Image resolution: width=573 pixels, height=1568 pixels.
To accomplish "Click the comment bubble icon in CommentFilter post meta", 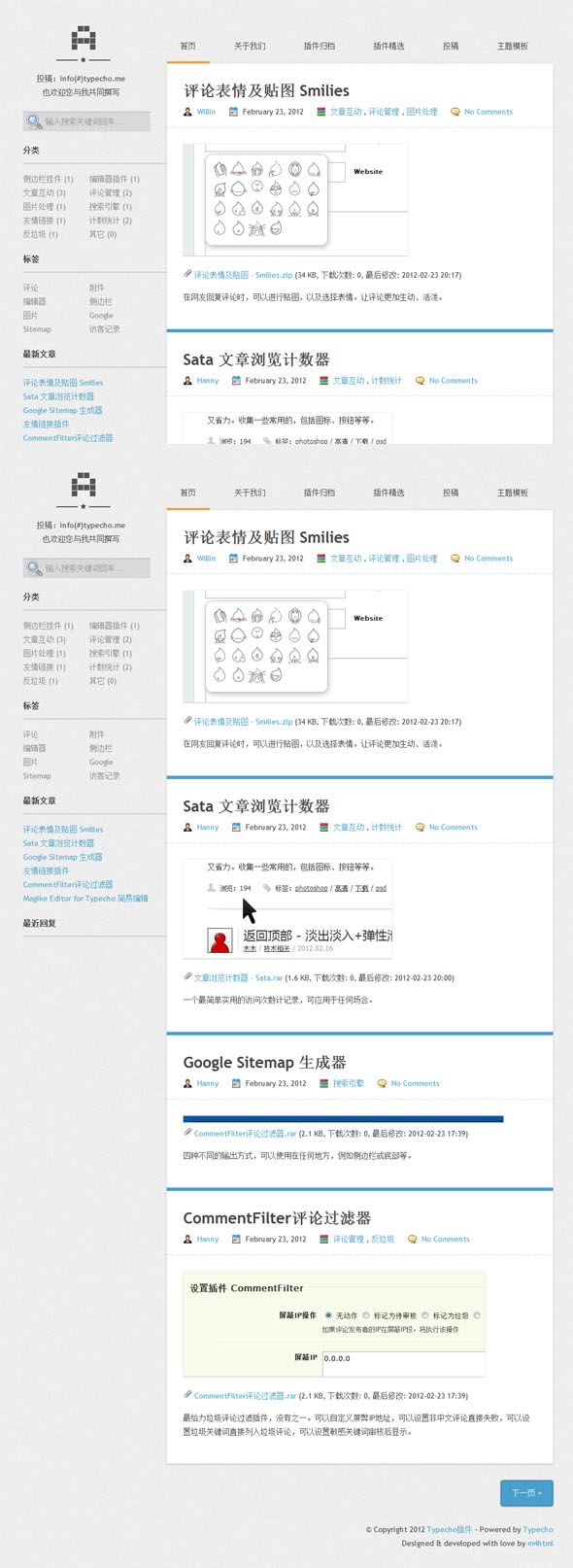I will 413,1239.
